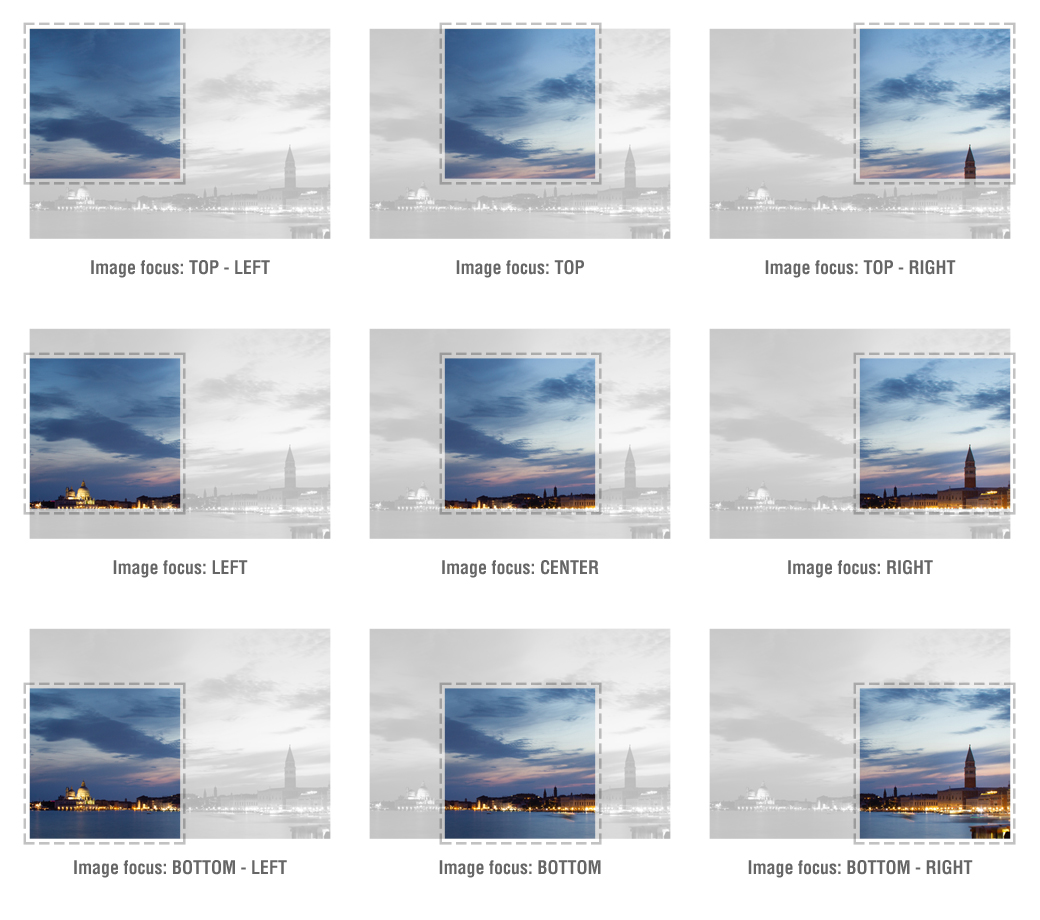Pick the BOTTOM focus preview image
Screen dimensions: 1040x920
[520, 735]
